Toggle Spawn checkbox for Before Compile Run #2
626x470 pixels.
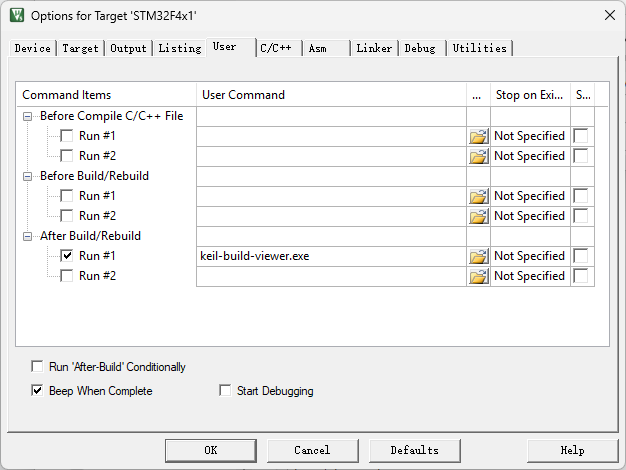pos(580,156)
